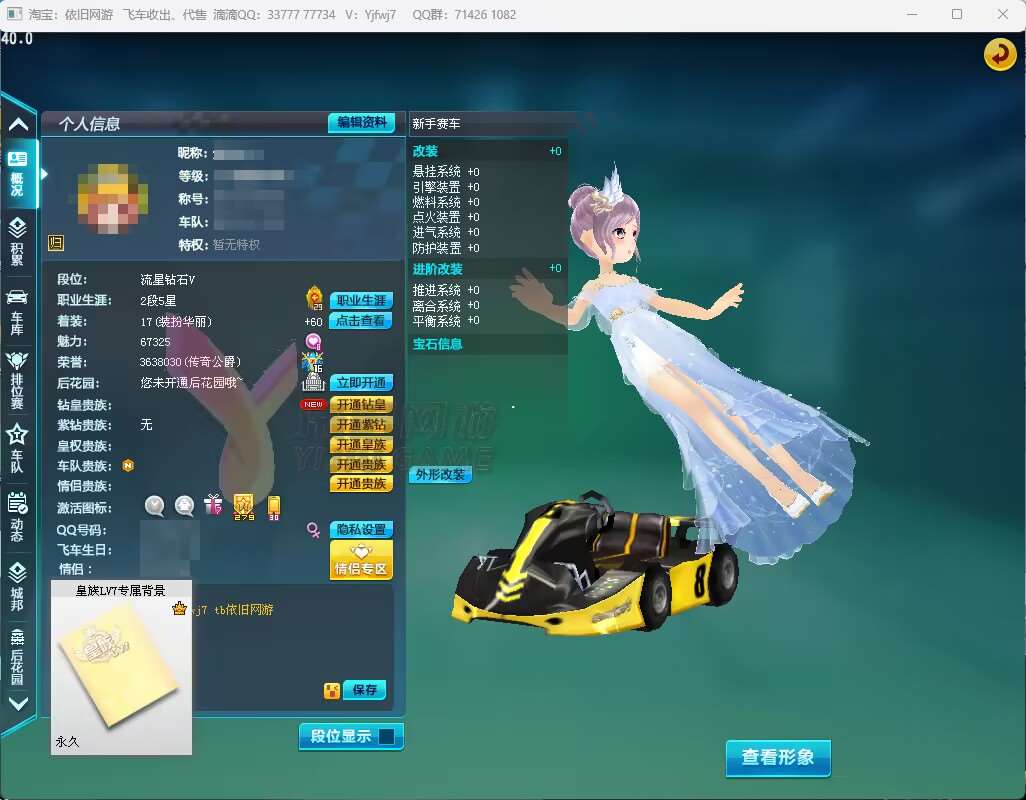This screenshot has height=800, width=1026.
Task: Click the yellow back arrow icon
Action: point(1000,54)
